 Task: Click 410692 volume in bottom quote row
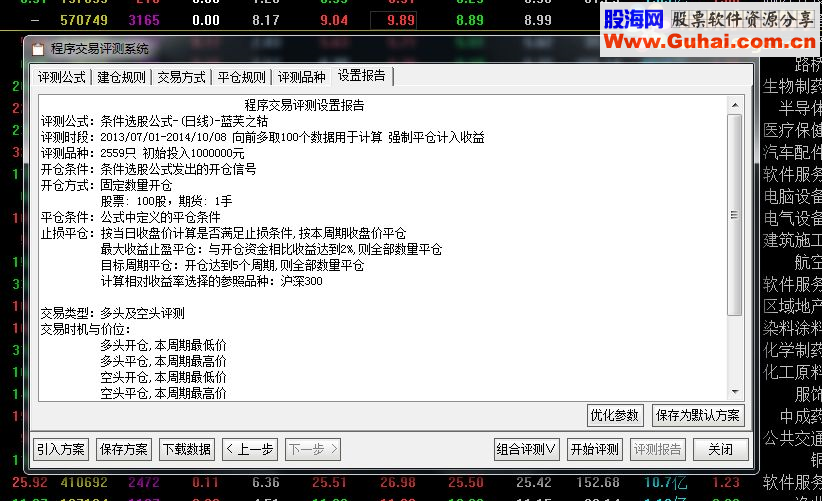(84, 482)
